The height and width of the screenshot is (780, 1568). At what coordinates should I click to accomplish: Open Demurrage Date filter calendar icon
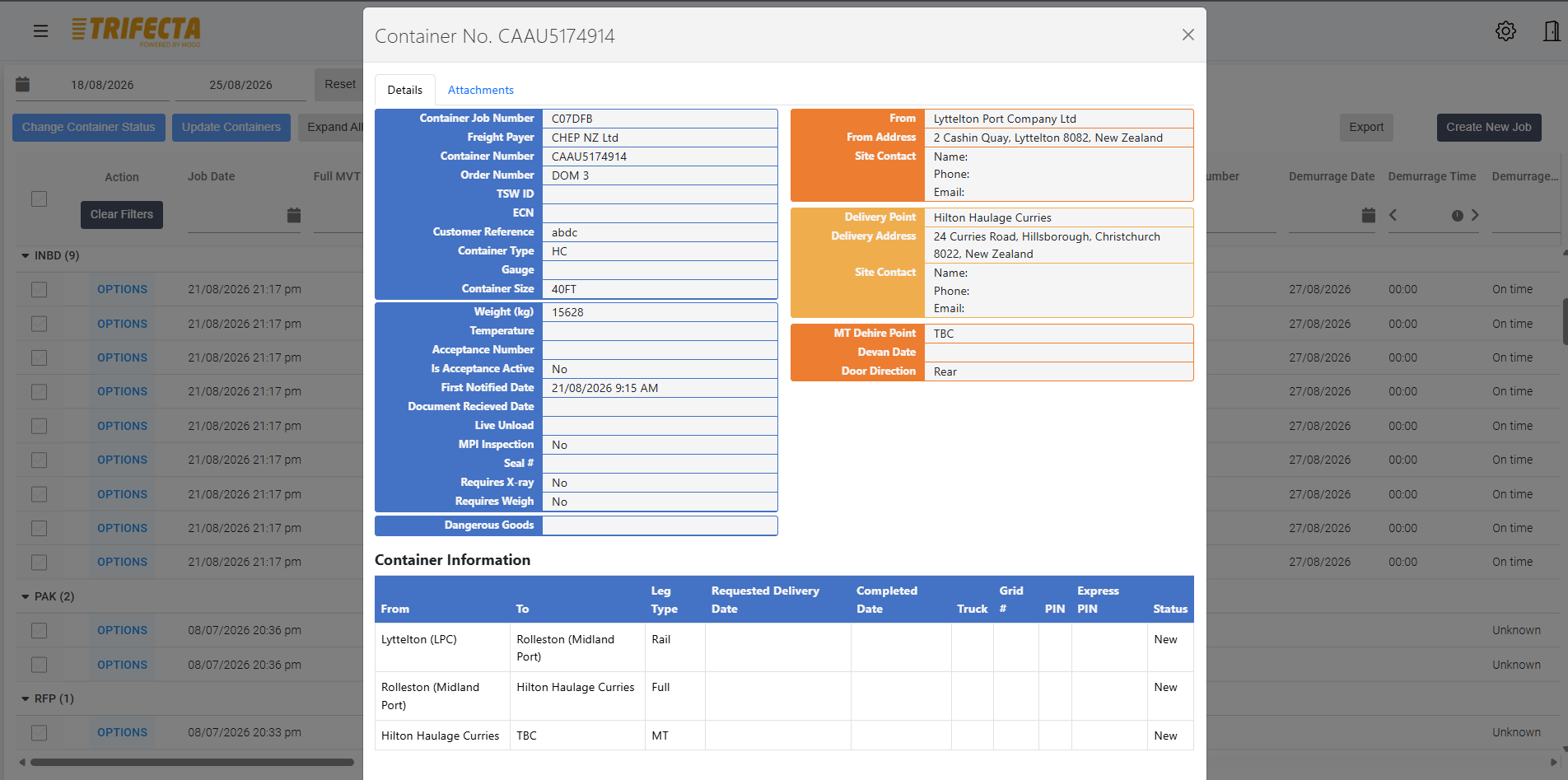coord(1369,215)
